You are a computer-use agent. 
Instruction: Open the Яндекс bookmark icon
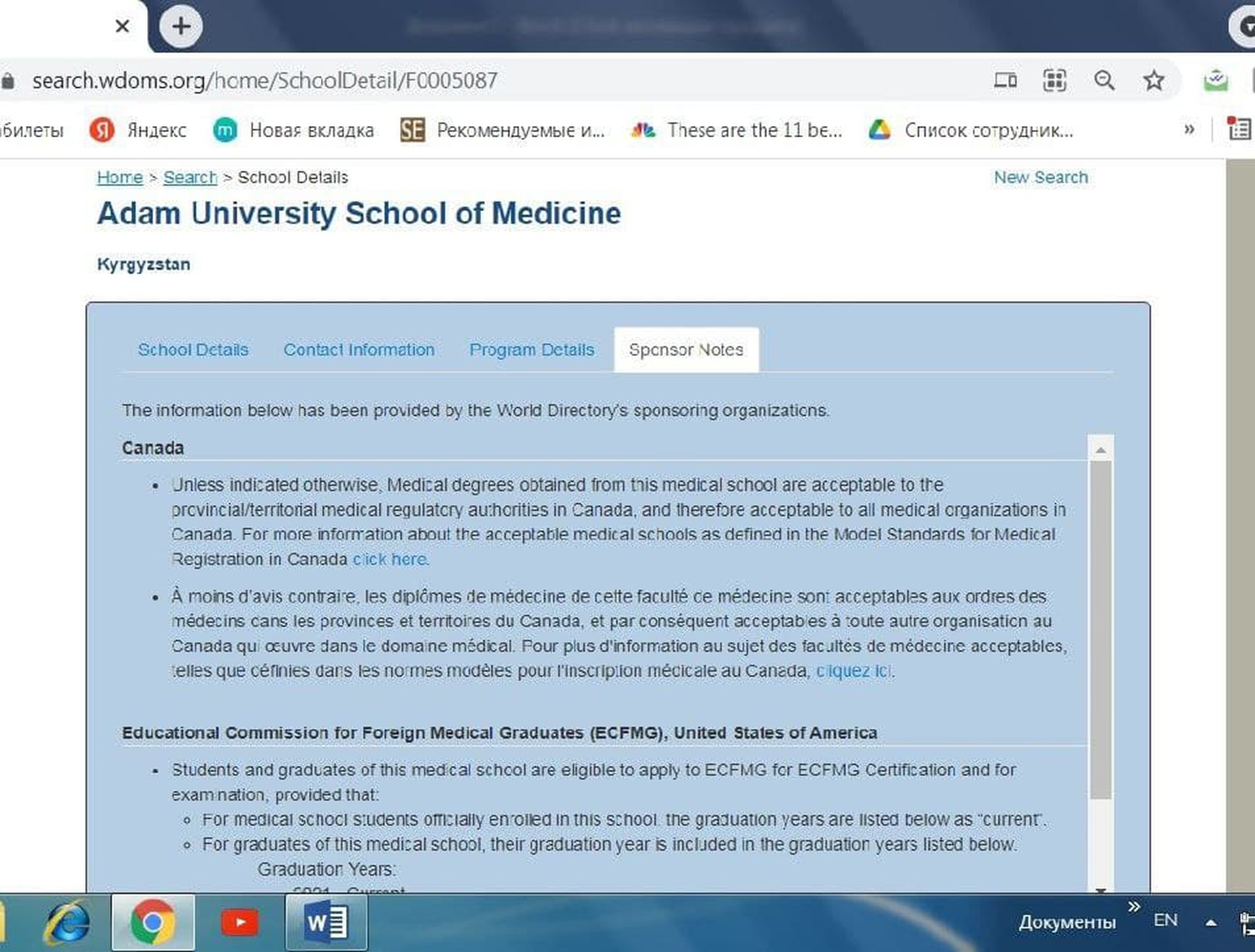(x=101, y=129)
